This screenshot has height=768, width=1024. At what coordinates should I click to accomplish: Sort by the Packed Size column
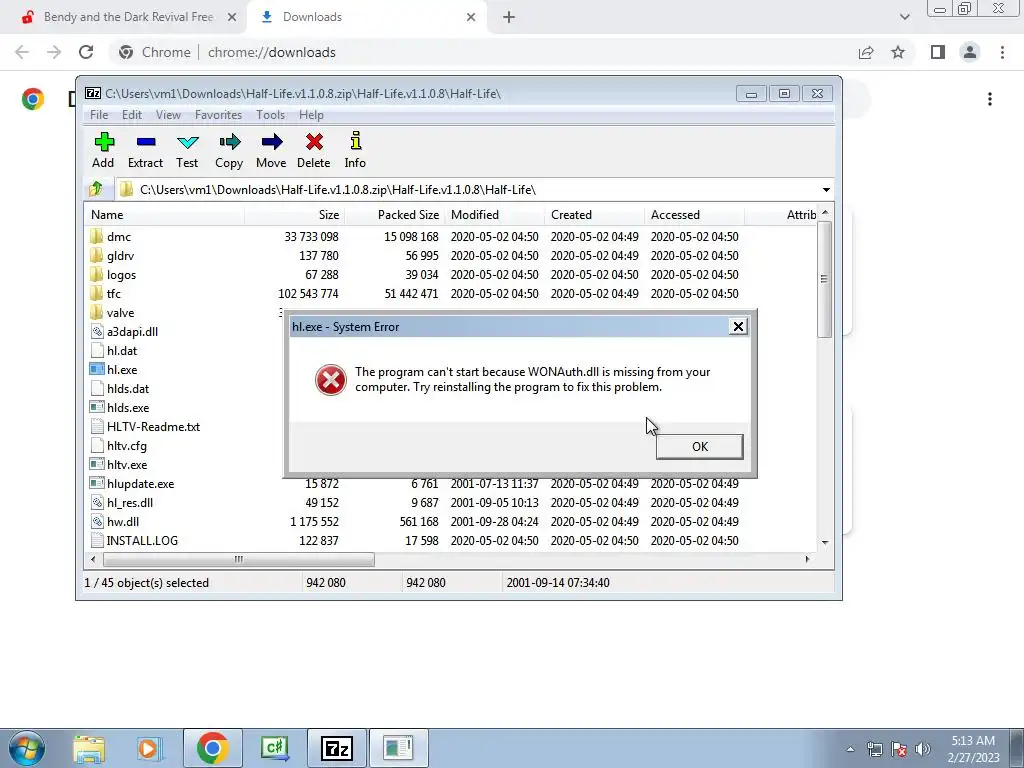pos(394,215)
